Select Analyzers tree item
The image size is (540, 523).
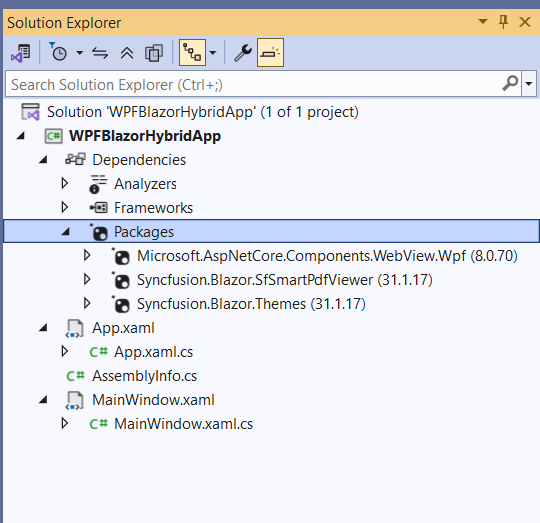[145, 184]
